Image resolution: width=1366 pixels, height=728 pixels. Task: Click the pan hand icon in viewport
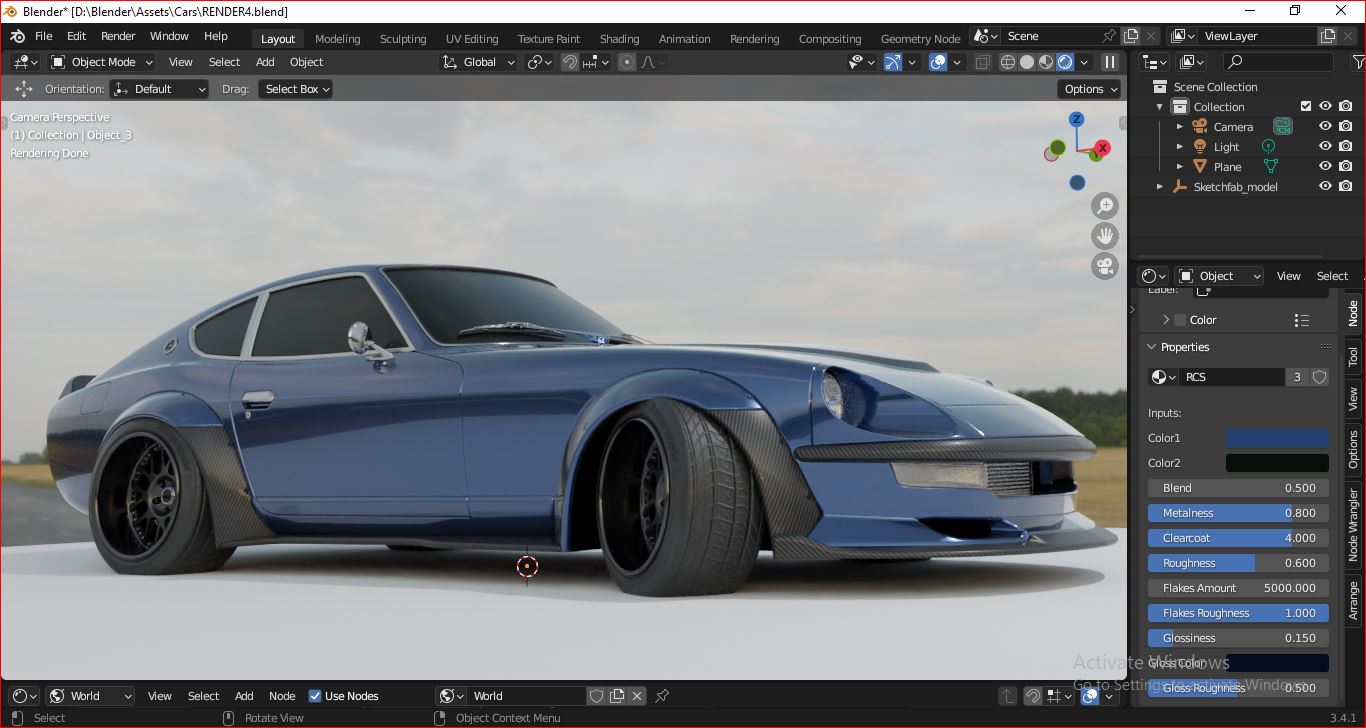click(1104, 235)
